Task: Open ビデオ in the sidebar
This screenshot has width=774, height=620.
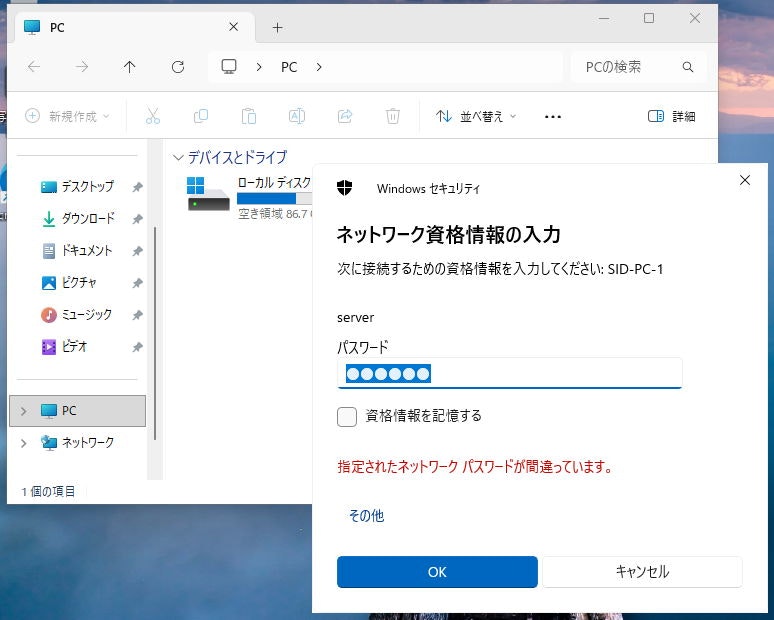Action: (75, 347)
